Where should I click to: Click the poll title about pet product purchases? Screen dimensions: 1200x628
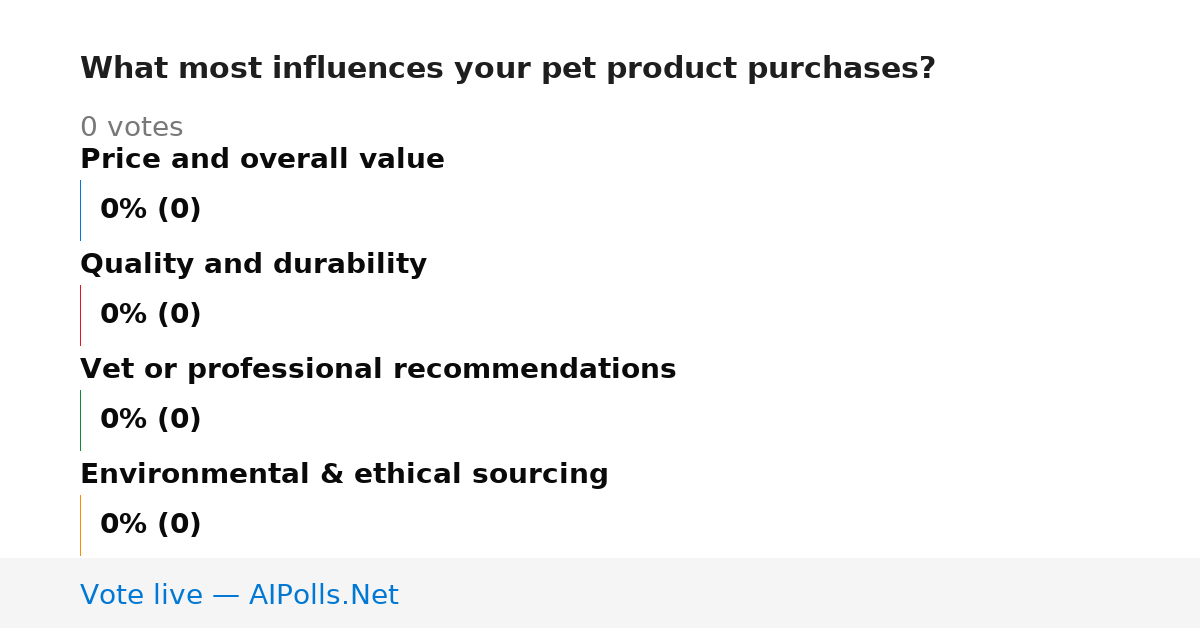(x=508, y=69)
